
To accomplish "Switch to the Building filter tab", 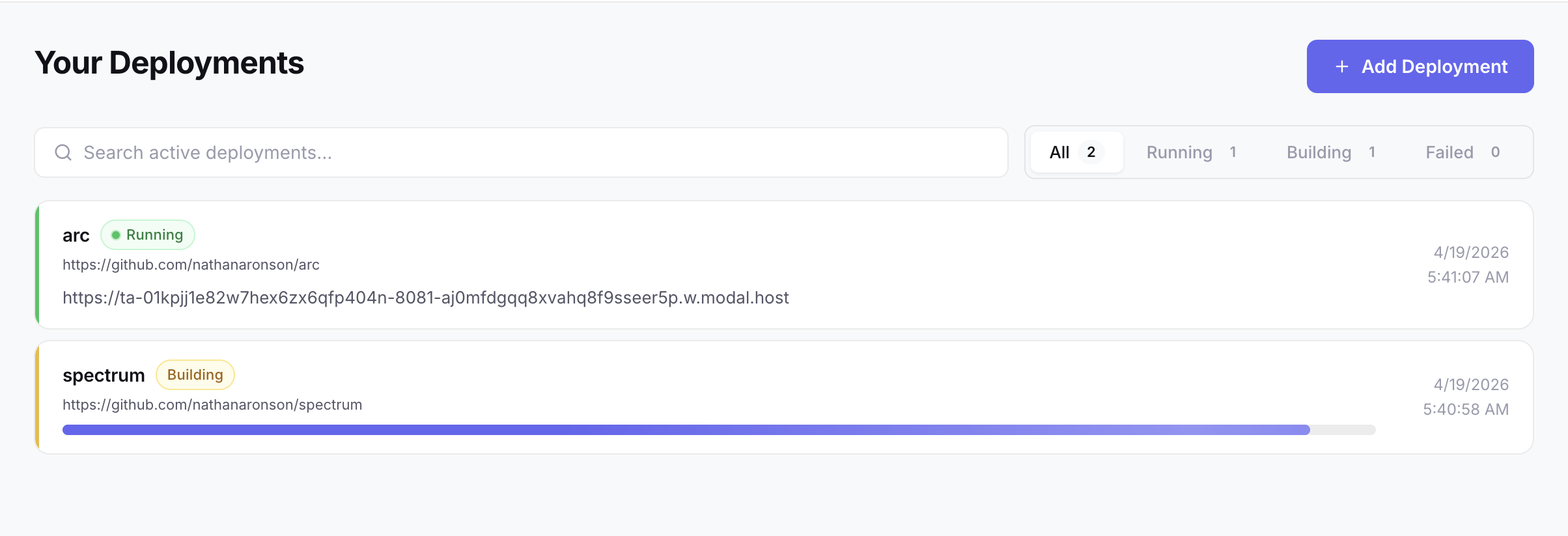I will pyautogui.click(x=1331, y=152).
